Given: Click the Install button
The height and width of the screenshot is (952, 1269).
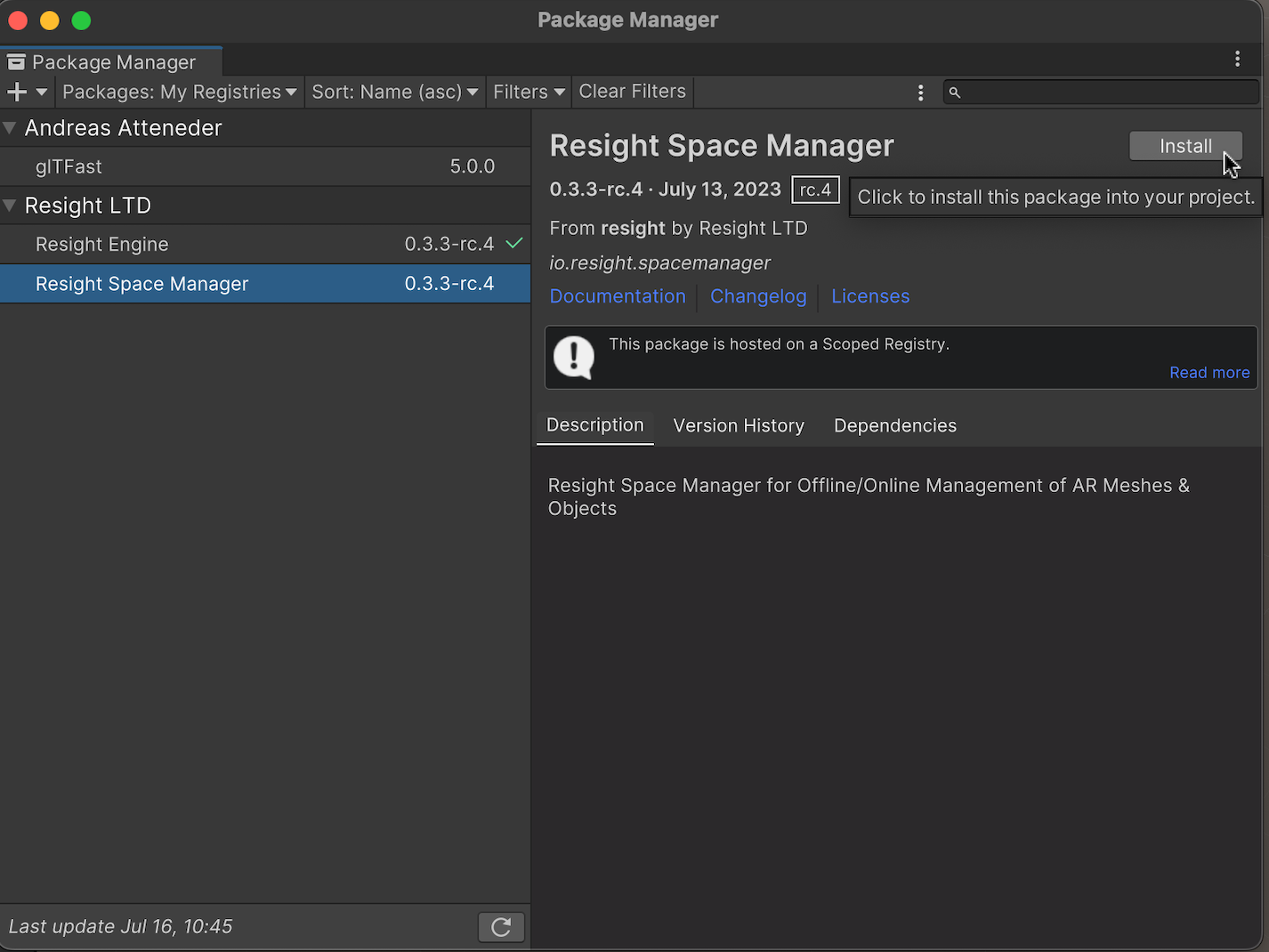Looking at the screenshot, I should [1185, 146].
